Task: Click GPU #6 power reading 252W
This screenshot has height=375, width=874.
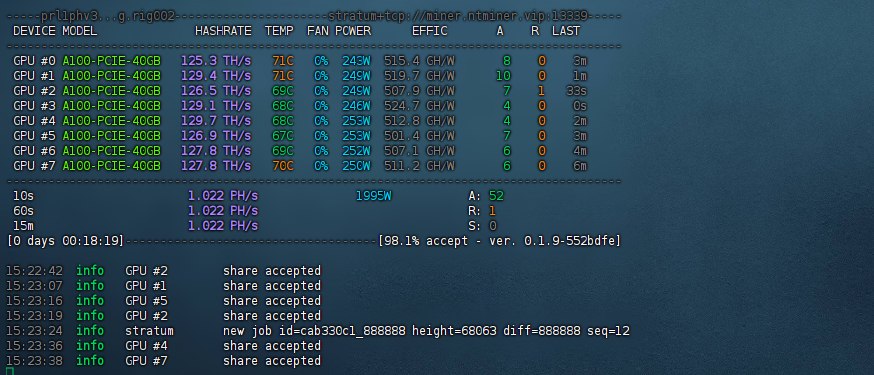Action: tap(356, 151)
